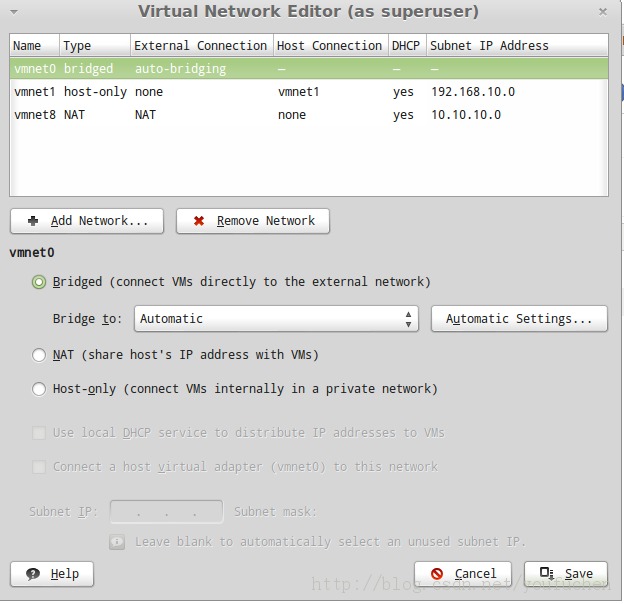Toggle Connect a host virtual adapter checkbox
Image resolution: width=624 pixels, height=604 pixels.
(39, 467)
